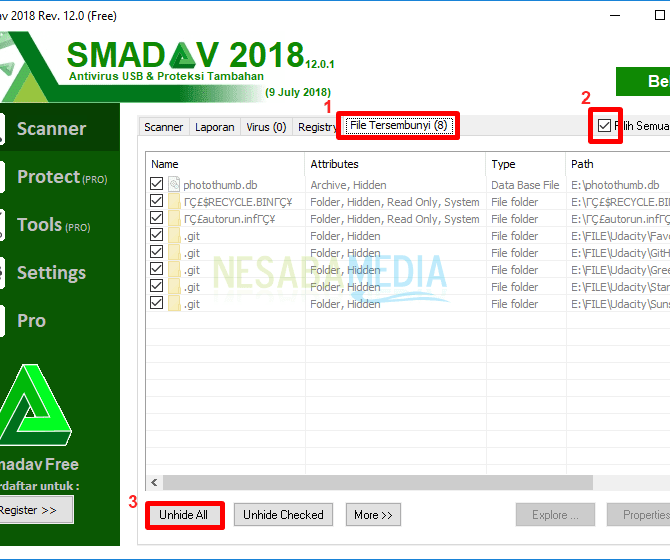Viewport: 670px width, 560px height.
Task: Click the Properties button
Action: pos(638,515)
